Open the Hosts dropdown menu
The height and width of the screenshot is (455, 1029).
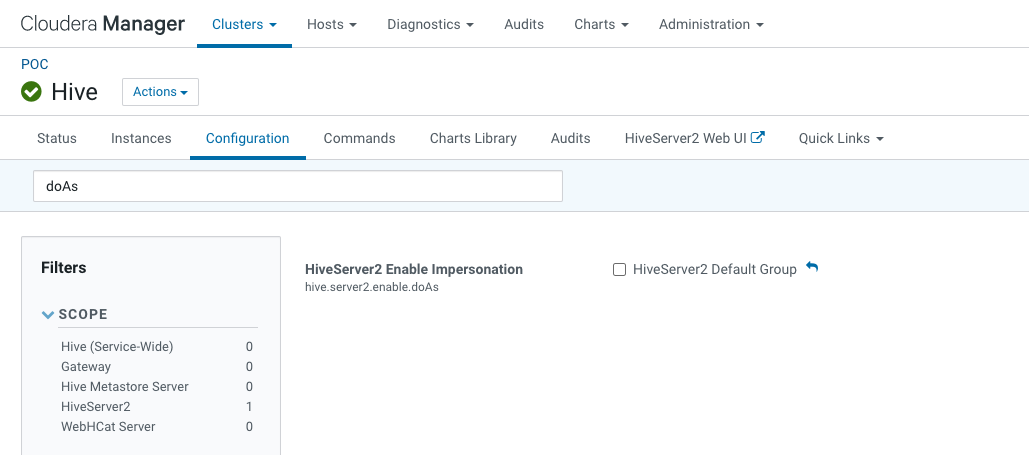331,24
